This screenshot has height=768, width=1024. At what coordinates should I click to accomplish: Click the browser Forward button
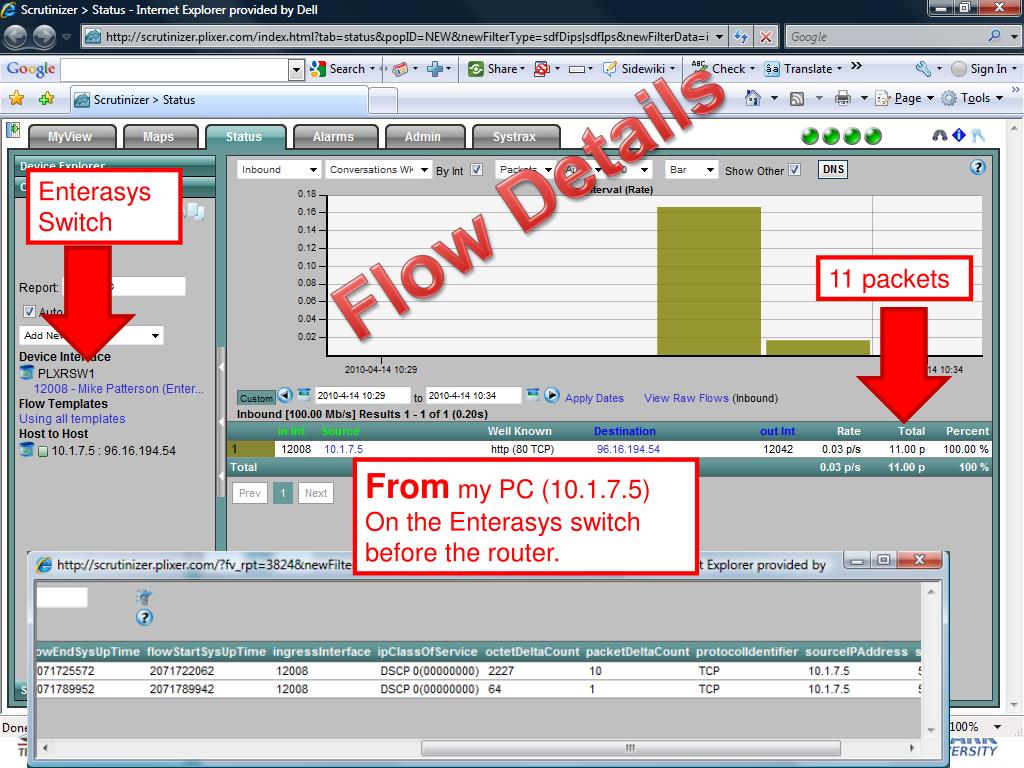click(44, 37)
